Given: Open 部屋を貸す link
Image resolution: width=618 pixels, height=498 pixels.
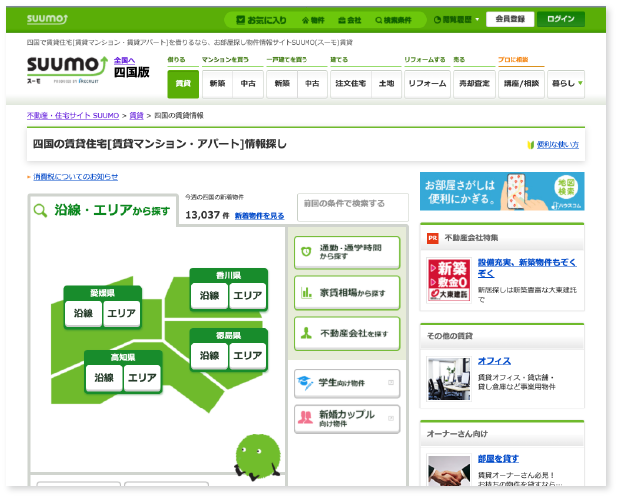Looking at the screenshot, I should [x=498, y=459].
